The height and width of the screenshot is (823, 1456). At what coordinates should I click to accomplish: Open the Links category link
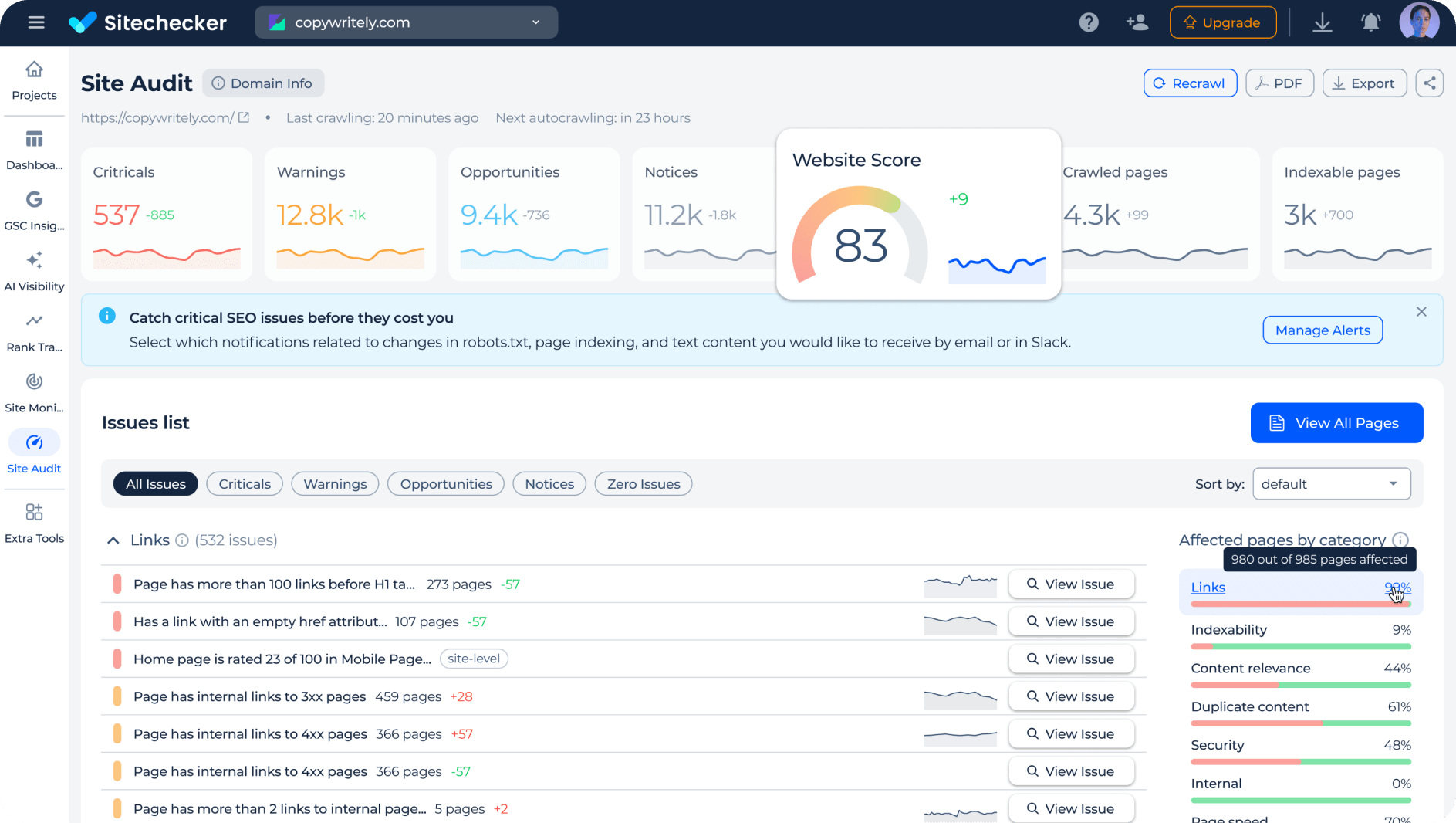1208,588
